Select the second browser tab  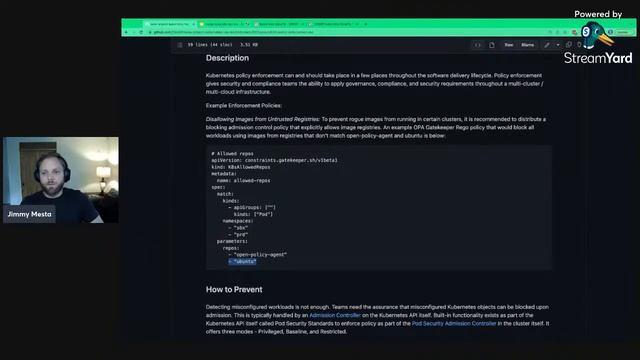(x=224, y=24)
